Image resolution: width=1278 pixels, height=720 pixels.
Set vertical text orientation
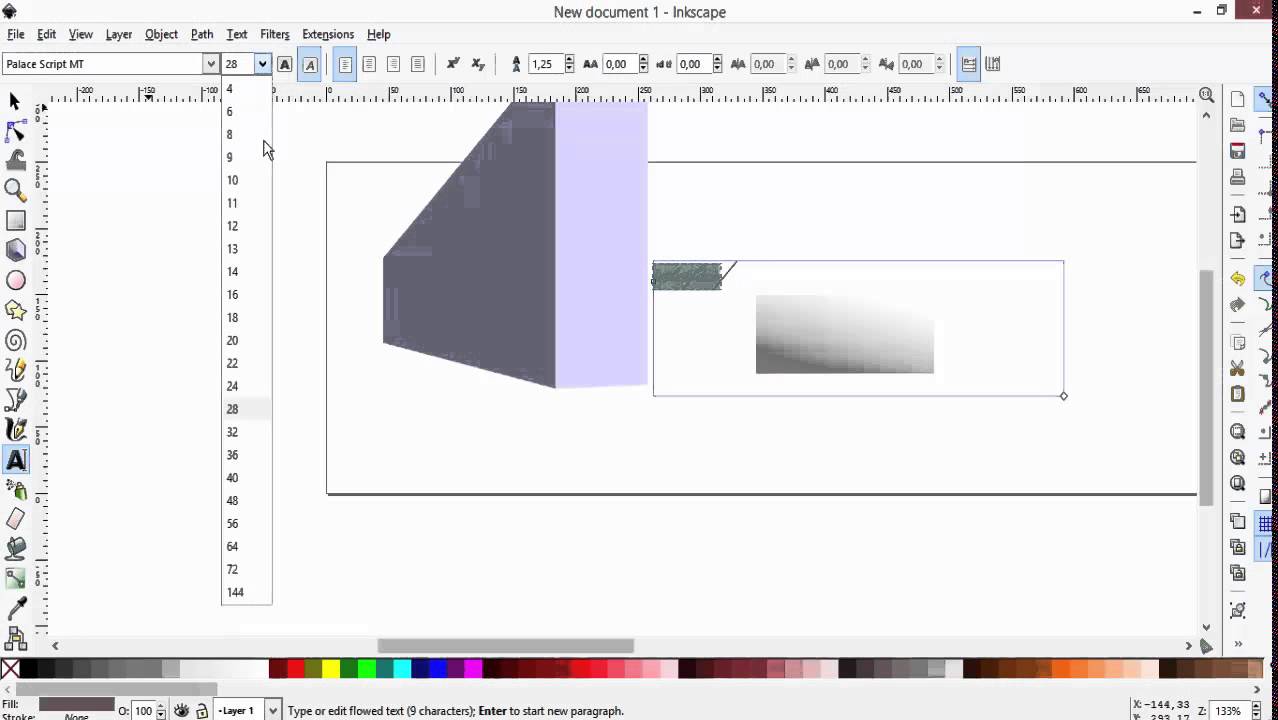[993, 64]
